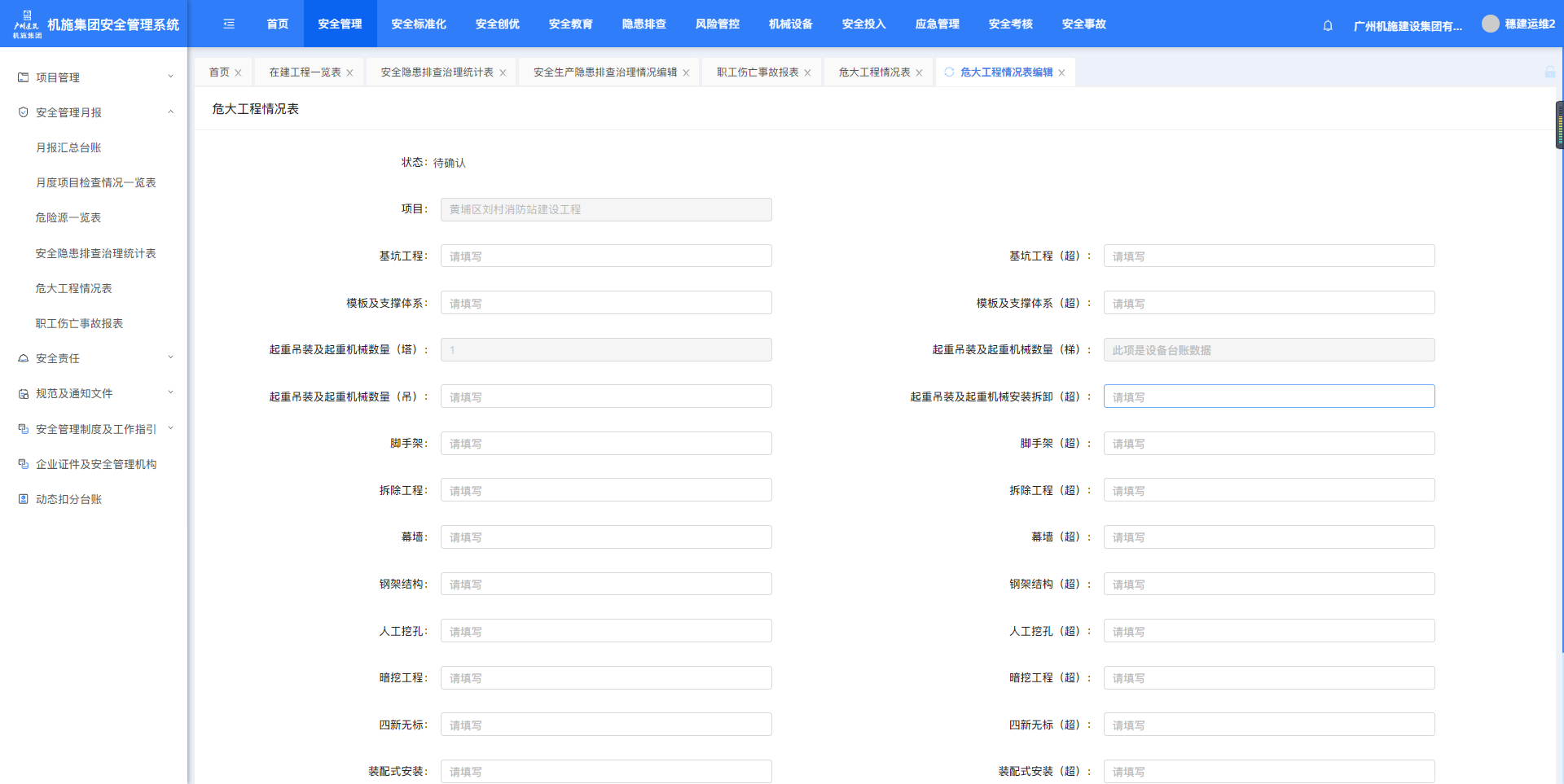
Task: Click the vertical scrollbar thumb
Action: click(x=1559, y=126)
